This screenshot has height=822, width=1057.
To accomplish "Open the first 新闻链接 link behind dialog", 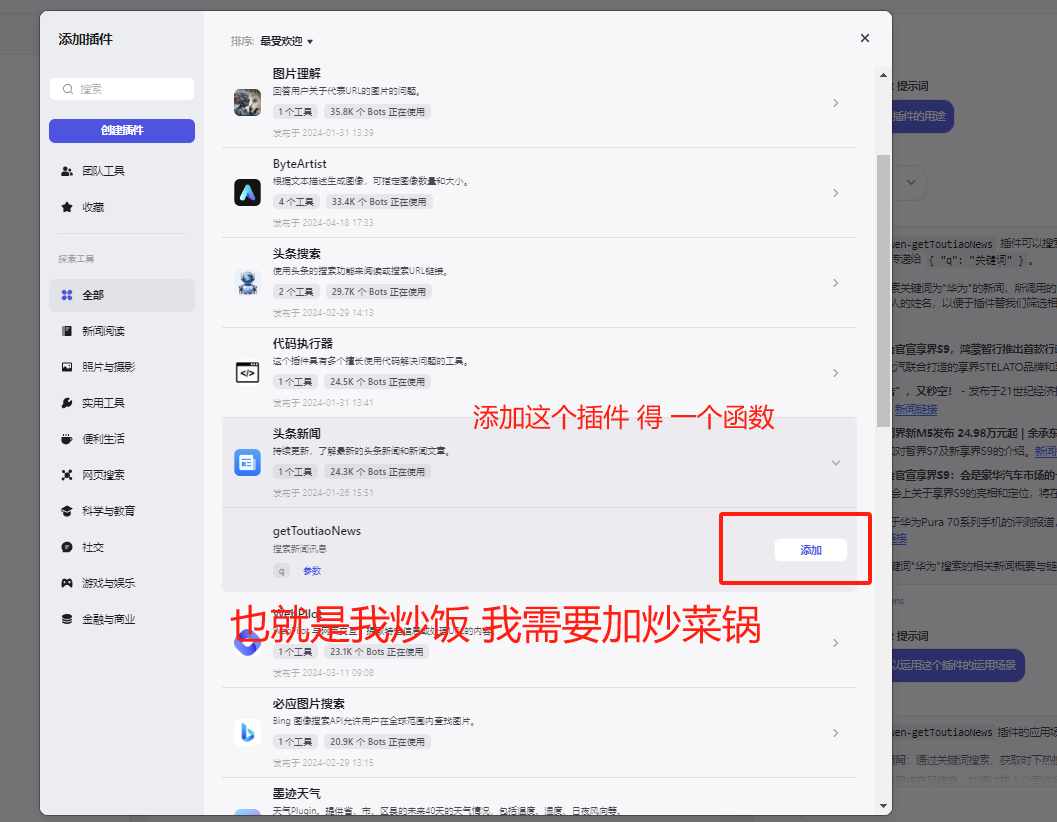I will (915, 409).
